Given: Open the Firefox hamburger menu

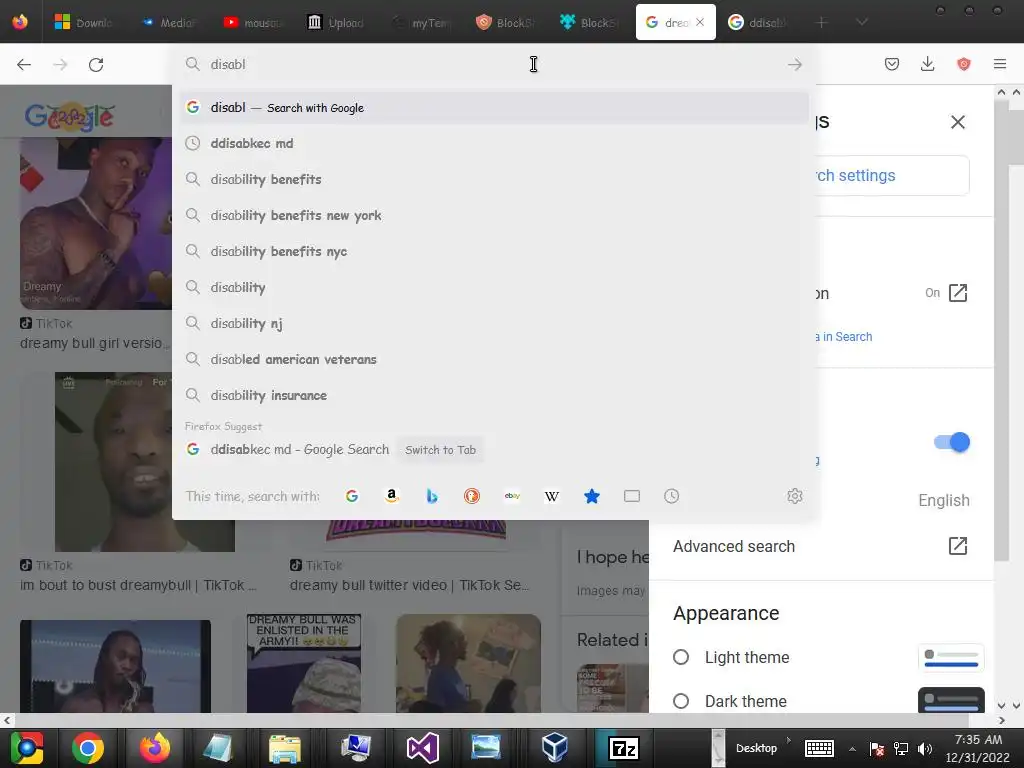Looking at the screenshot, I should click(999, 64).
